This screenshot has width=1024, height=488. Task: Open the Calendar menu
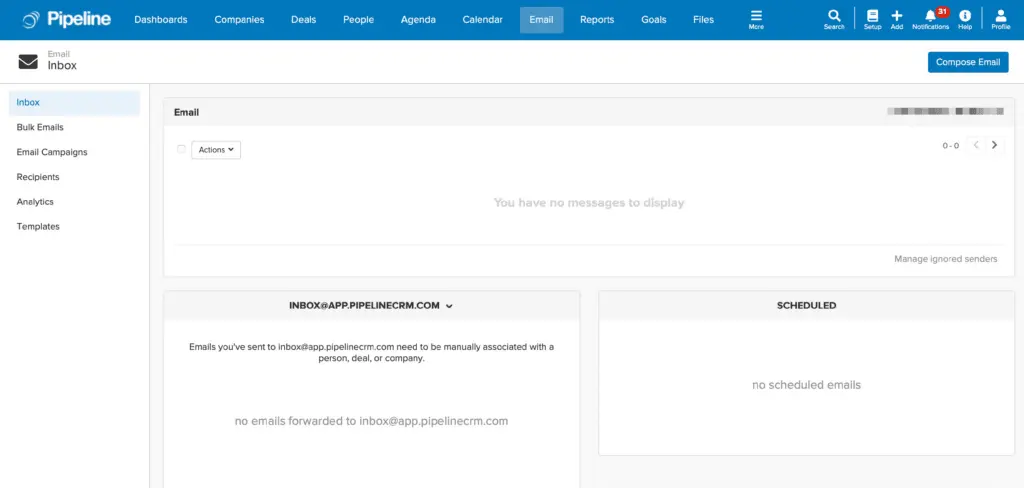[x=483, y=20]
